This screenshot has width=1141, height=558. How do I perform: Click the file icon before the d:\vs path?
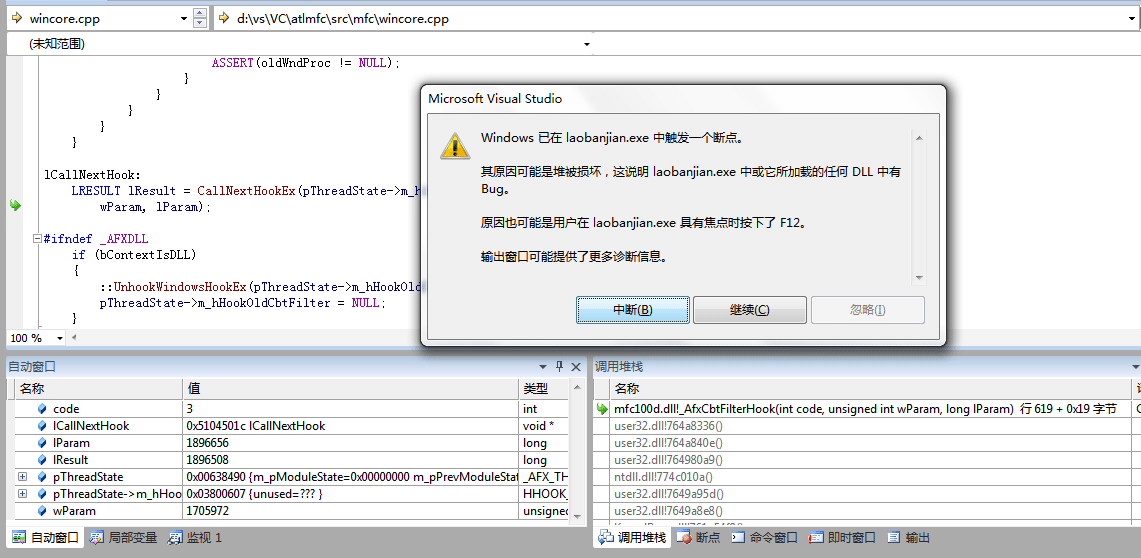click(x=225, y=19)
